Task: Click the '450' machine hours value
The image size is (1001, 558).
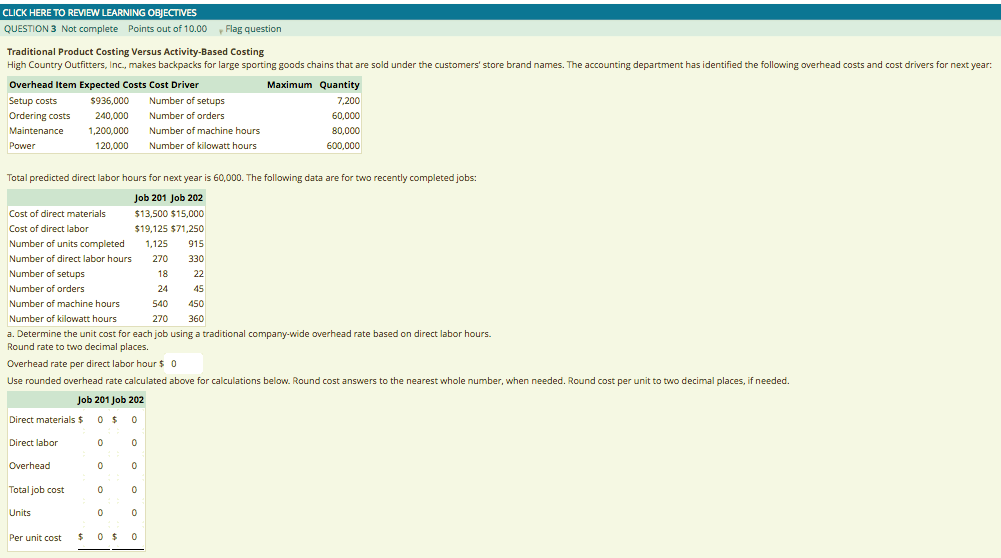Action: point(196,304)
